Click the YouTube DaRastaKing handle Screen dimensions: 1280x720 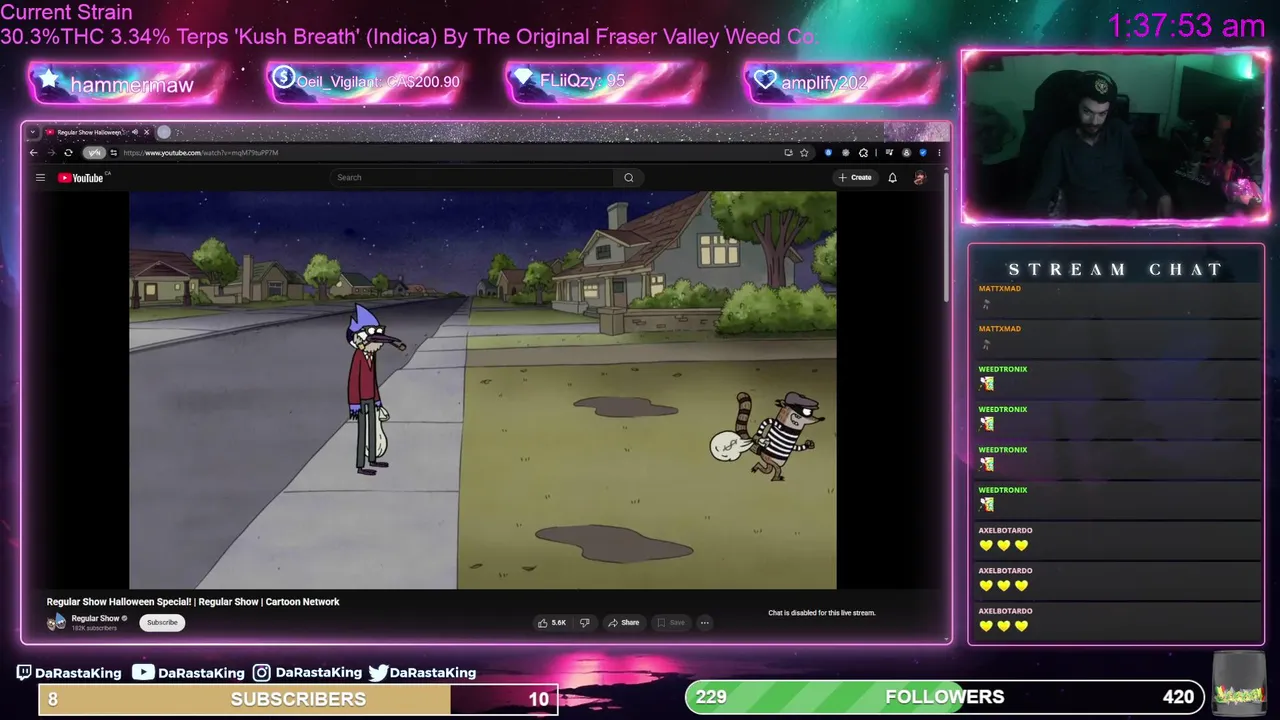click(x=188, y=673)
